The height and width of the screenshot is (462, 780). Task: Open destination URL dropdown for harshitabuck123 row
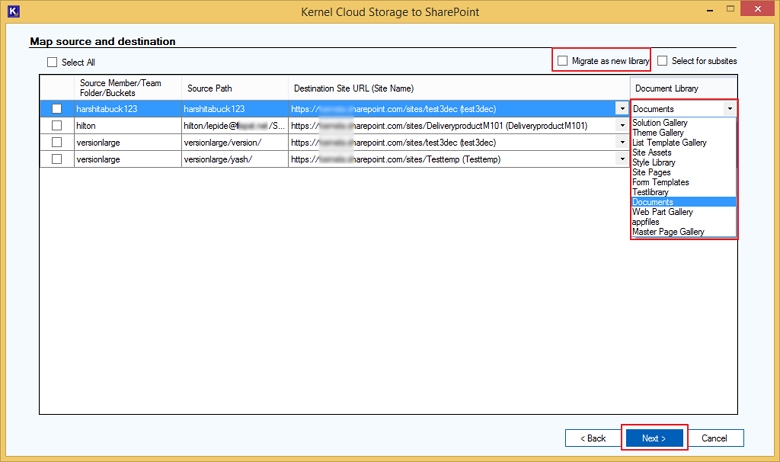coord(622,109)
